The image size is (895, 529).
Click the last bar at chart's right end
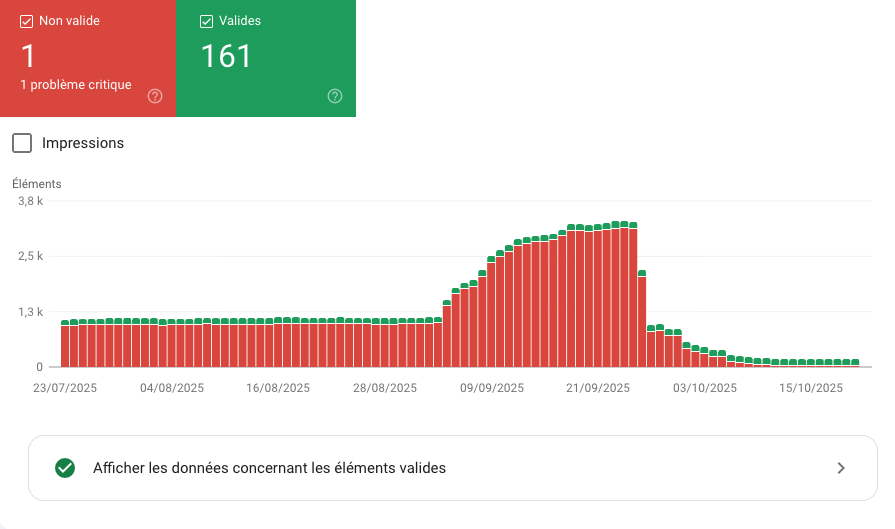pyautogui.click(x=855, y=364)
